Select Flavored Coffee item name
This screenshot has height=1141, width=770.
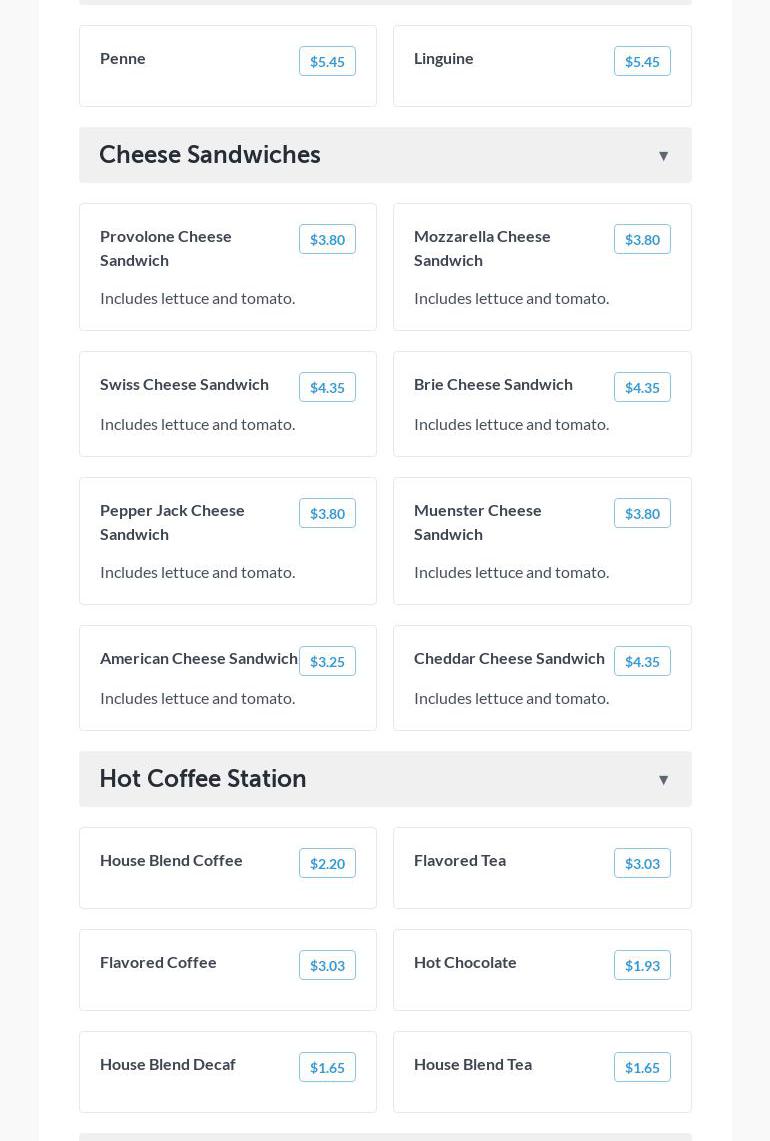[x=158, y=962]
